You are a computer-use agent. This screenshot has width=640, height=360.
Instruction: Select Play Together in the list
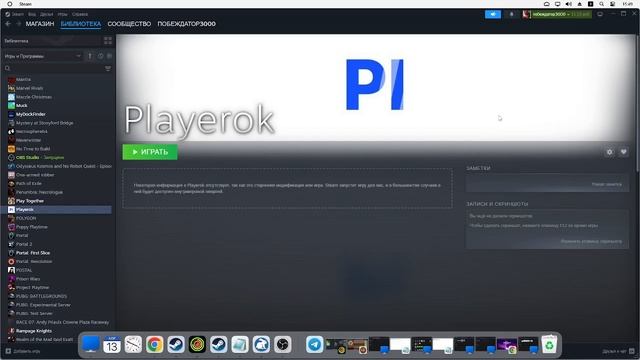tap(29, 201)
